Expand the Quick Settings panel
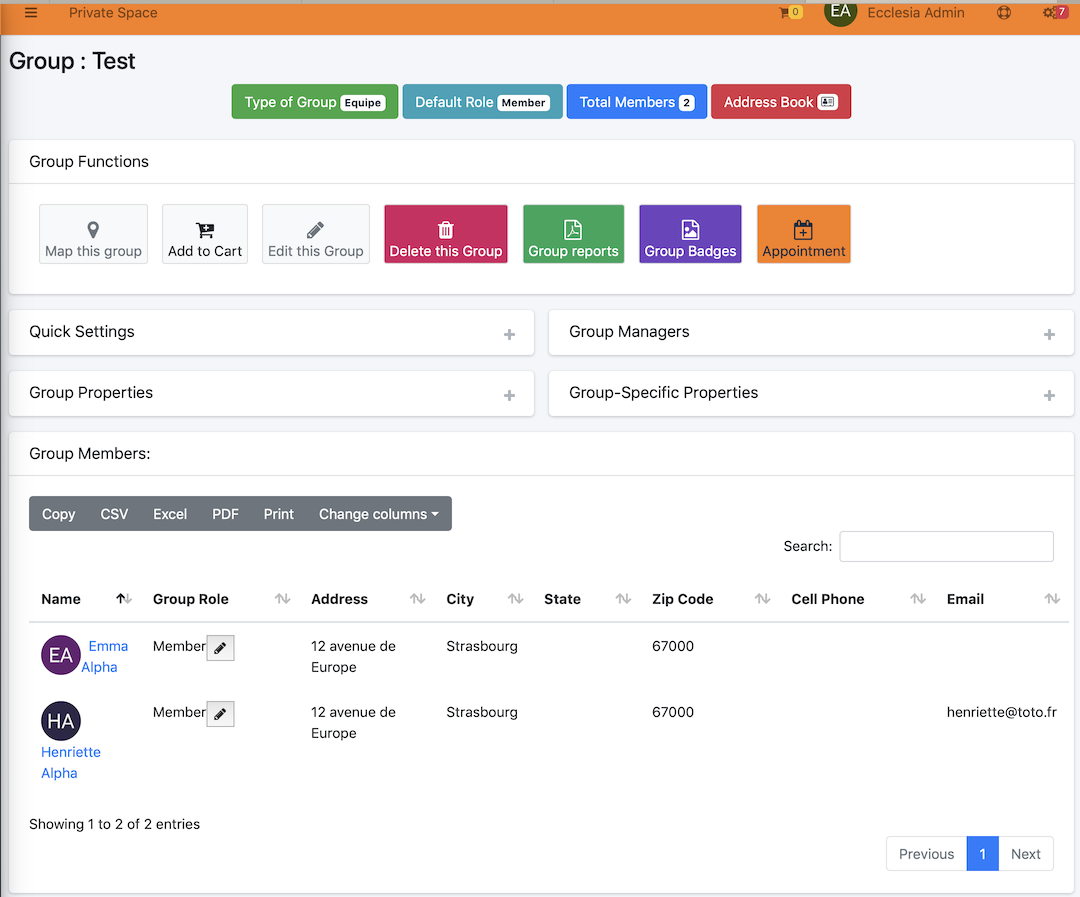1080x897 pixels. point(509,335)
